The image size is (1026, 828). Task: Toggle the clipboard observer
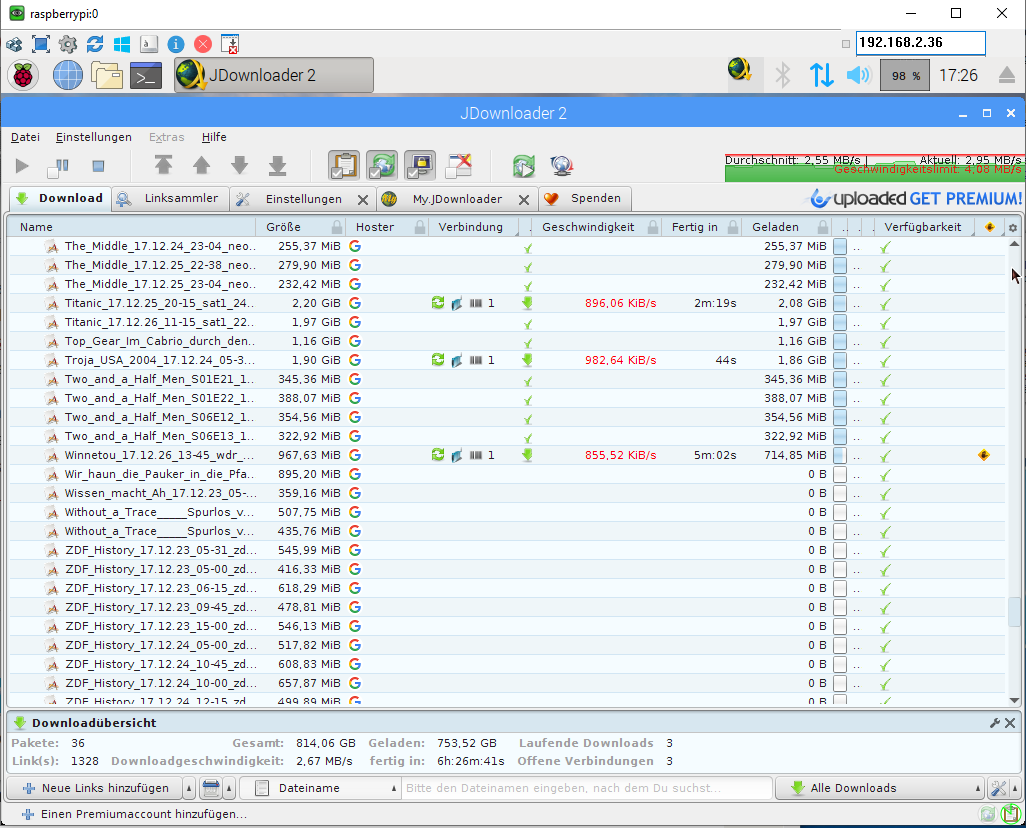tap(344, 166)
